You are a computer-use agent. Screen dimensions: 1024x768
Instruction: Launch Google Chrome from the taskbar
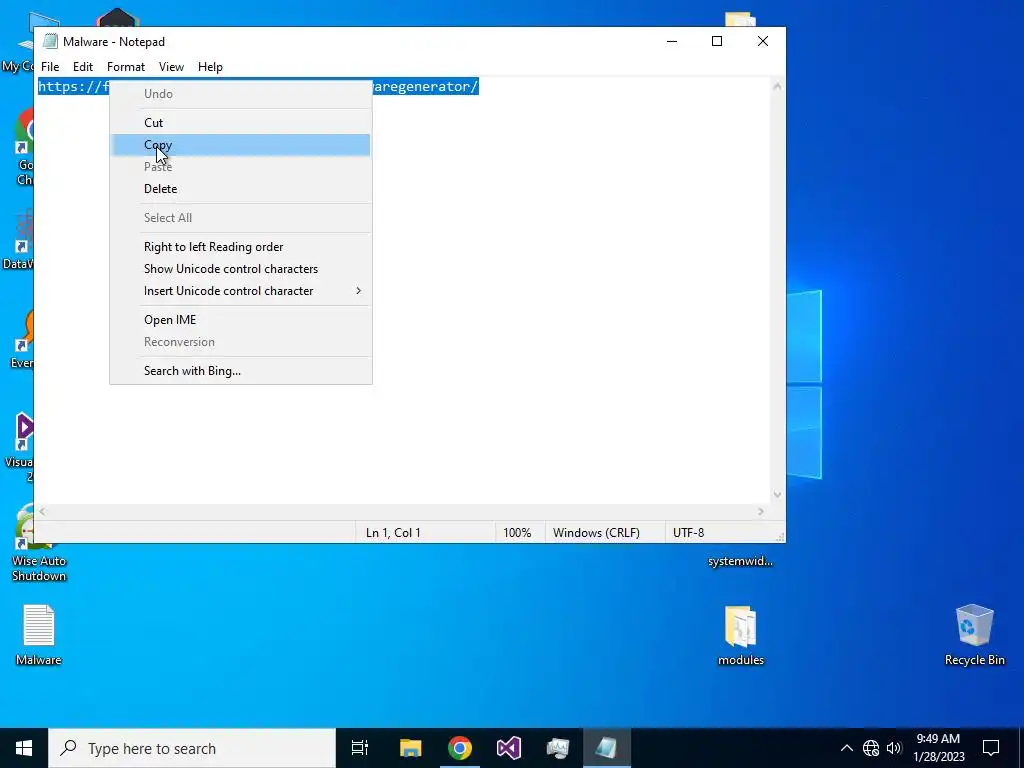(x=460, y=748)
